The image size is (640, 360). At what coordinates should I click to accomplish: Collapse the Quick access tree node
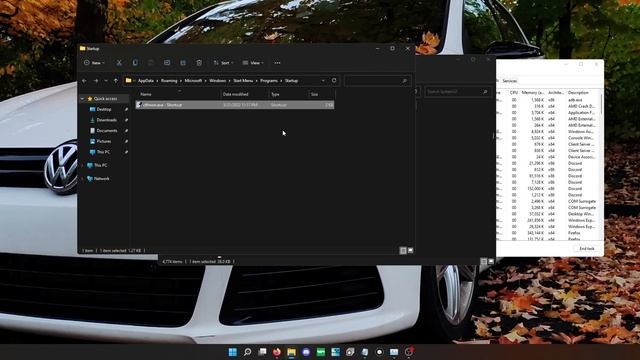click(82, 99)
